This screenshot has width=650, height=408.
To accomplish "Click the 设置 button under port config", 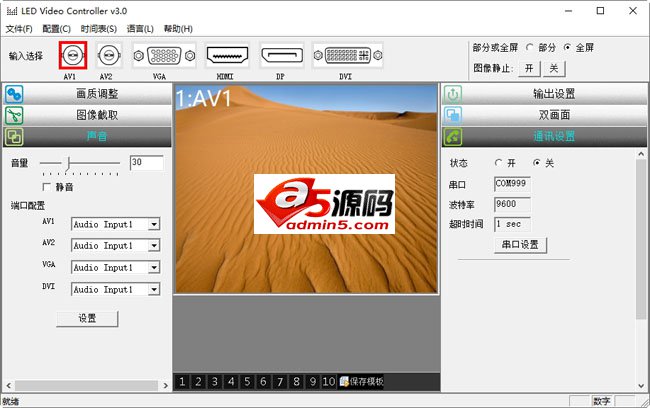I will tap(87, 318).
